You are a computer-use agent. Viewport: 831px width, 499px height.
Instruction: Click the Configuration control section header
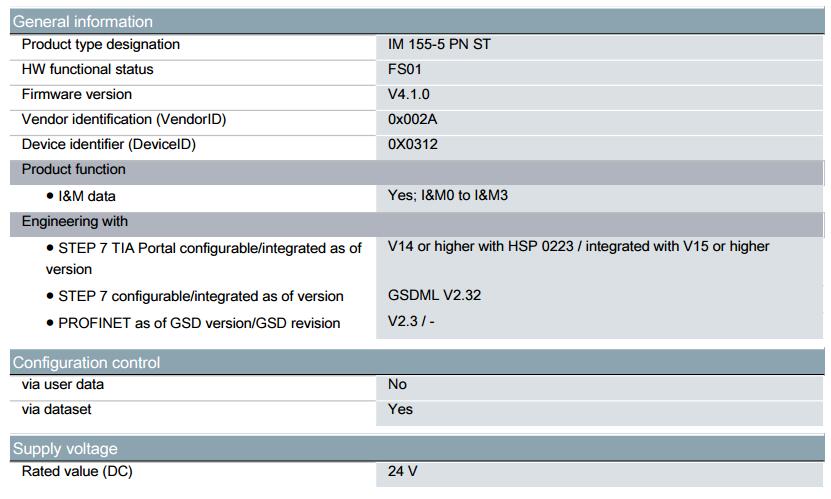pos(417,362)
